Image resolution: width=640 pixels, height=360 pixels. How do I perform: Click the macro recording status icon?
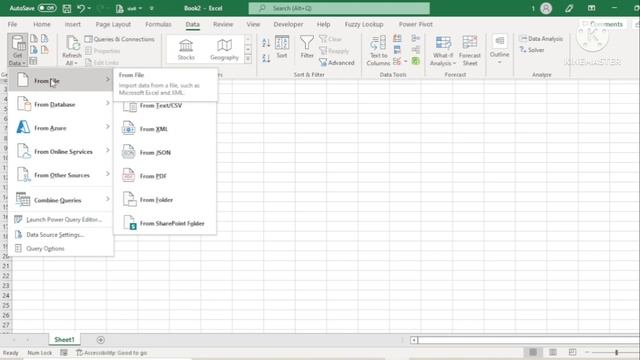(x=64, y=353)
